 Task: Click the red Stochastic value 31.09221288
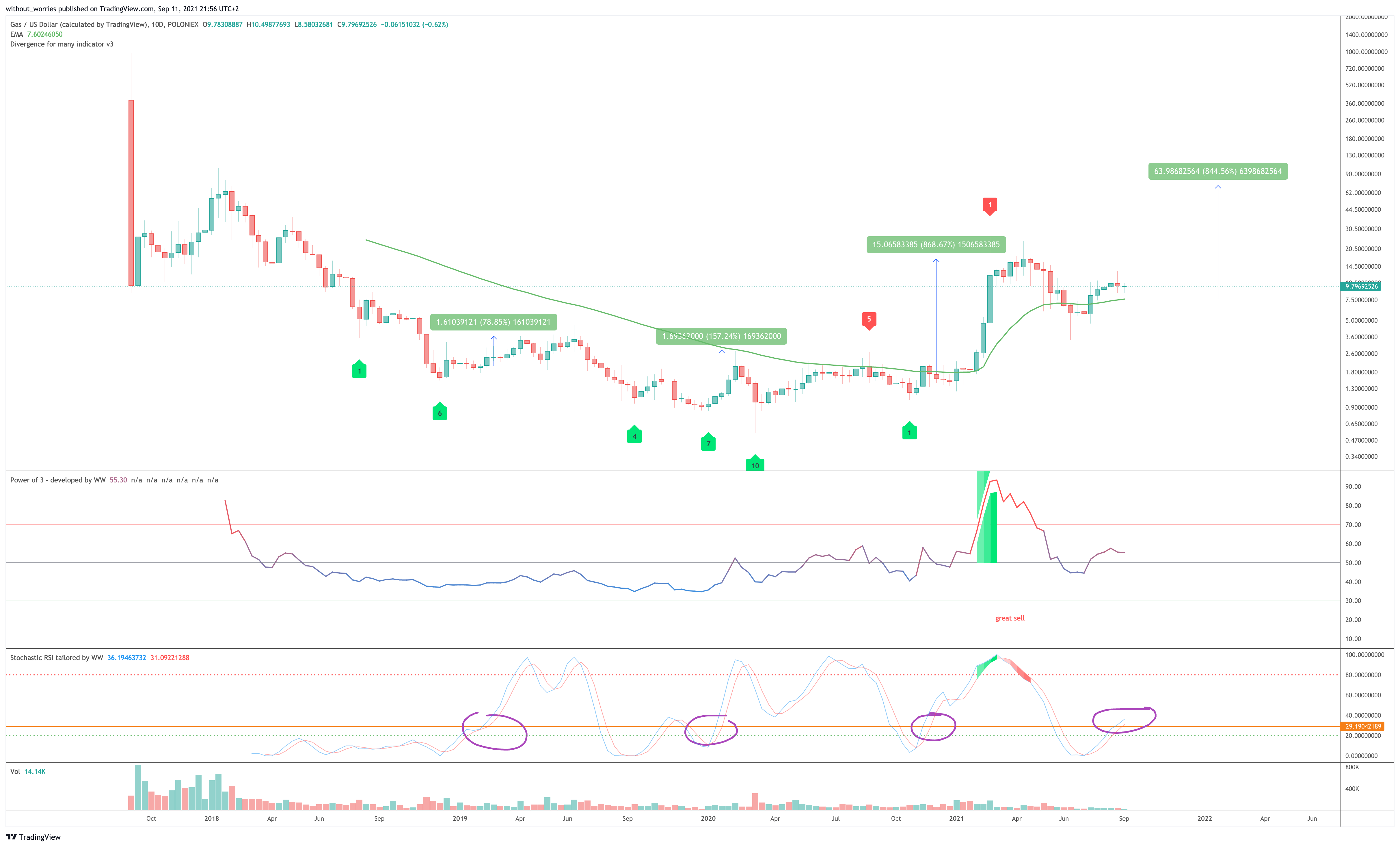pos(170,658)
